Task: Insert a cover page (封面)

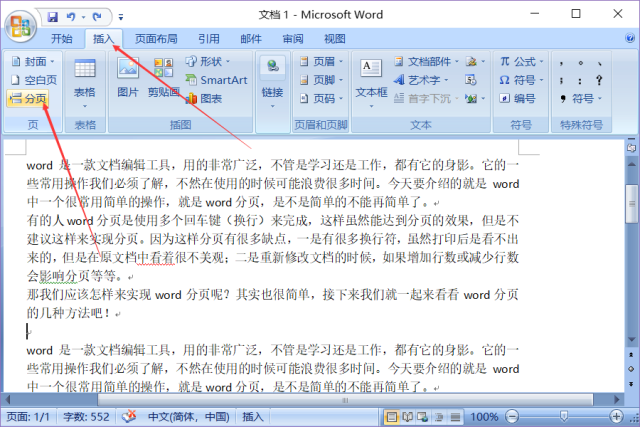Action: pyautogui.click(x=33, y=61)
